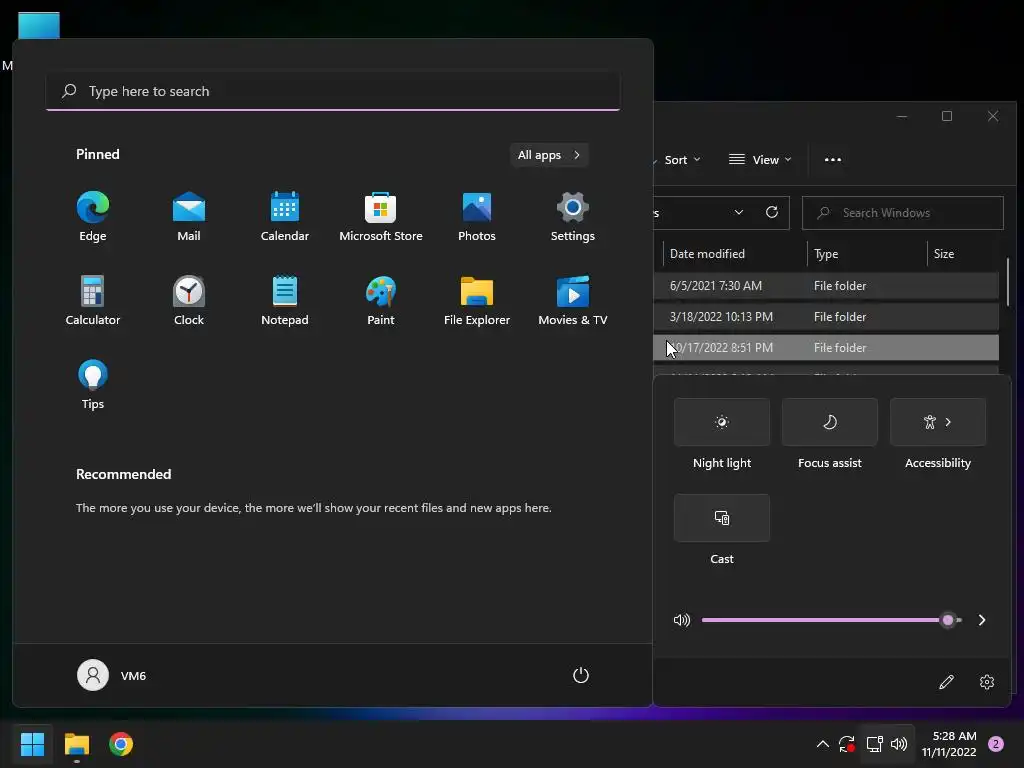Image resolution: width=1024 pixels, height=768 pixels.
Task: Open Microsoft Store from pinned apps
Action: click(x=381, y=217)
